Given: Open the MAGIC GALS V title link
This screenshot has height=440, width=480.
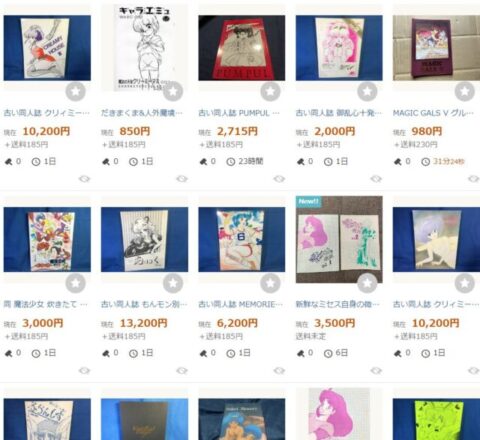Looking at the screenshot, I should 433,113.
